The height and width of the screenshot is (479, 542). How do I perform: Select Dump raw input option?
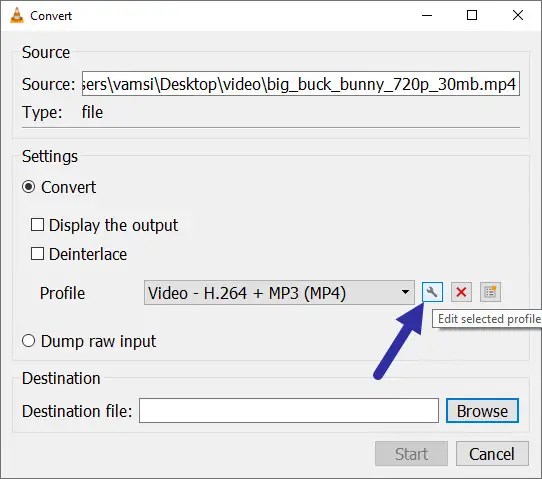[28, 341]
